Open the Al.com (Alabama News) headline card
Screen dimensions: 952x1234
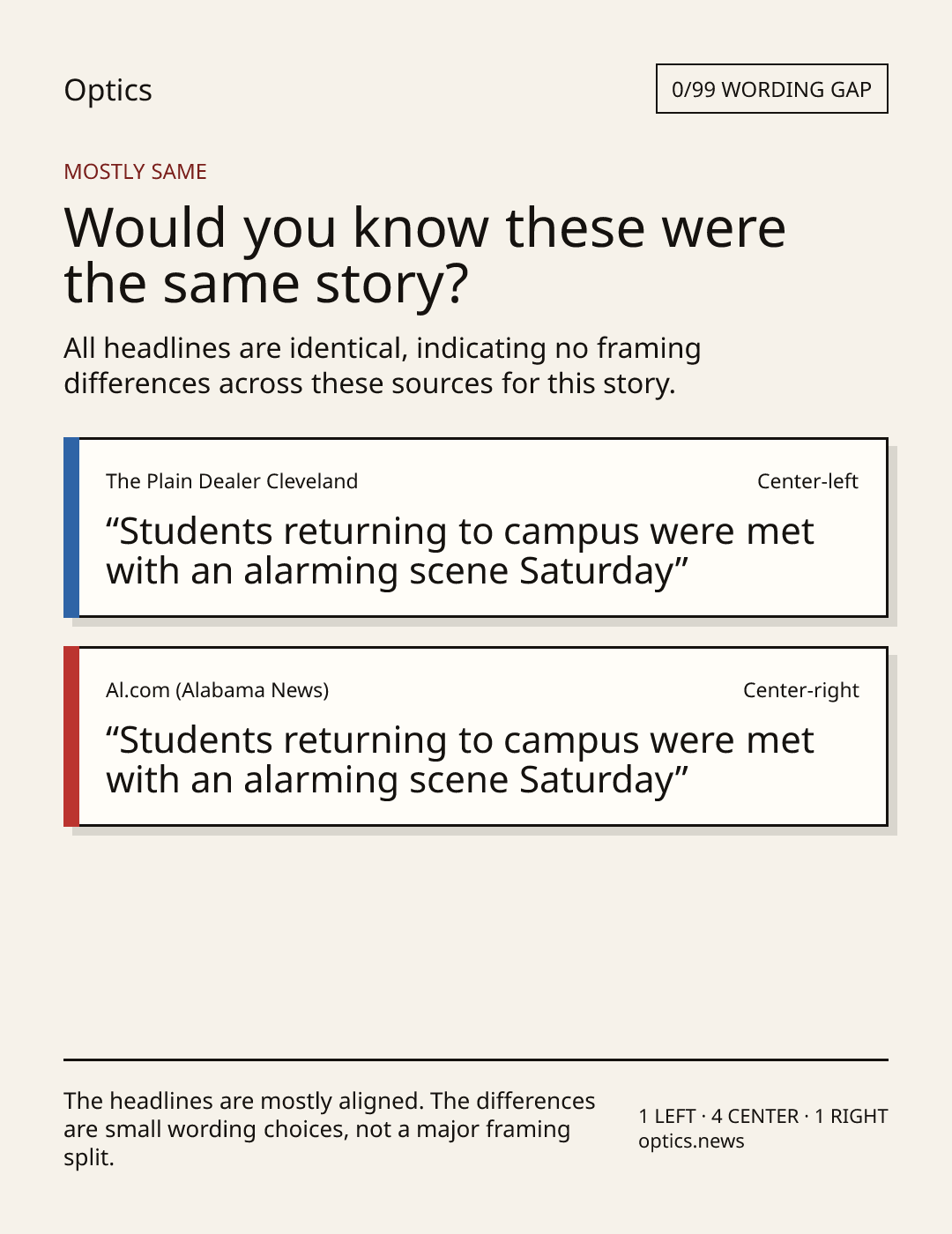[475, 736]
